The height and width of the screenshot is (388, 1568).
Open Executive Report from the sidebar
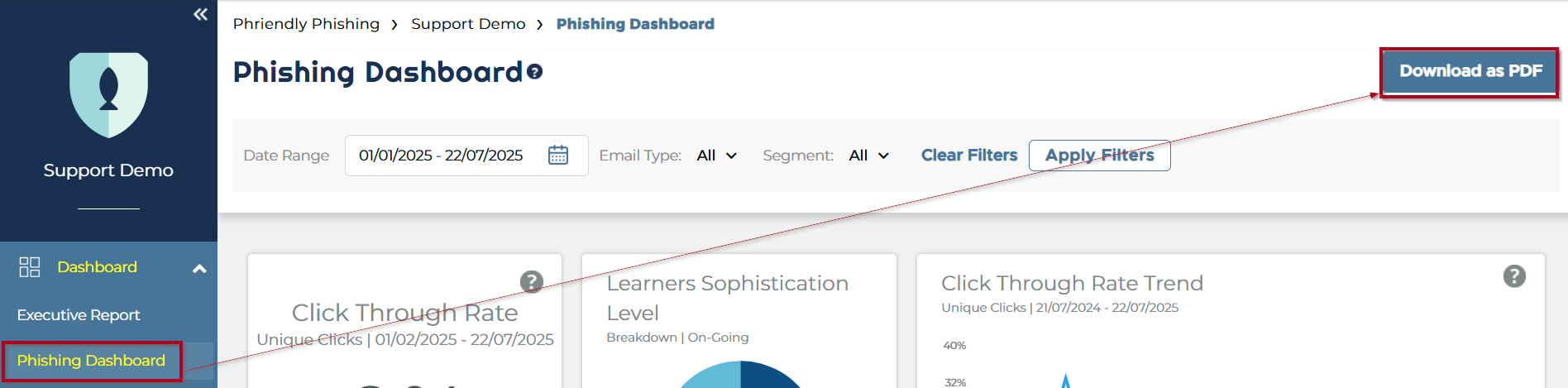[x=79, y=314]
